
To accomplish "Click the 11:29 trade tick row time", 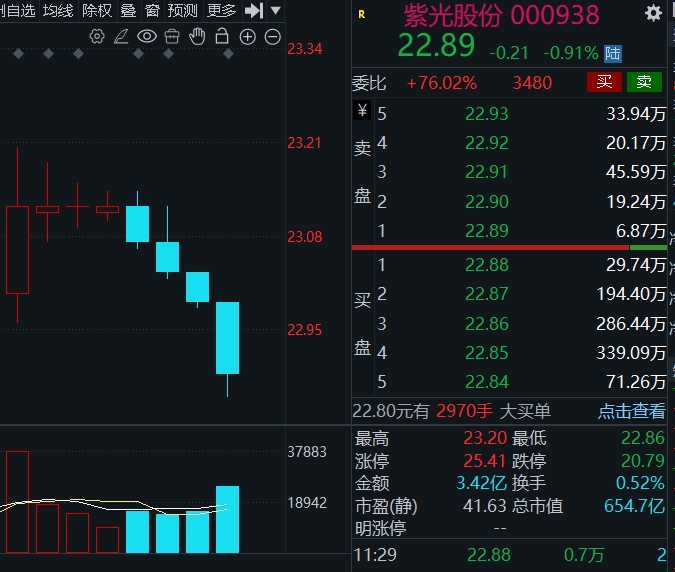I will click(x=375, y=555).
